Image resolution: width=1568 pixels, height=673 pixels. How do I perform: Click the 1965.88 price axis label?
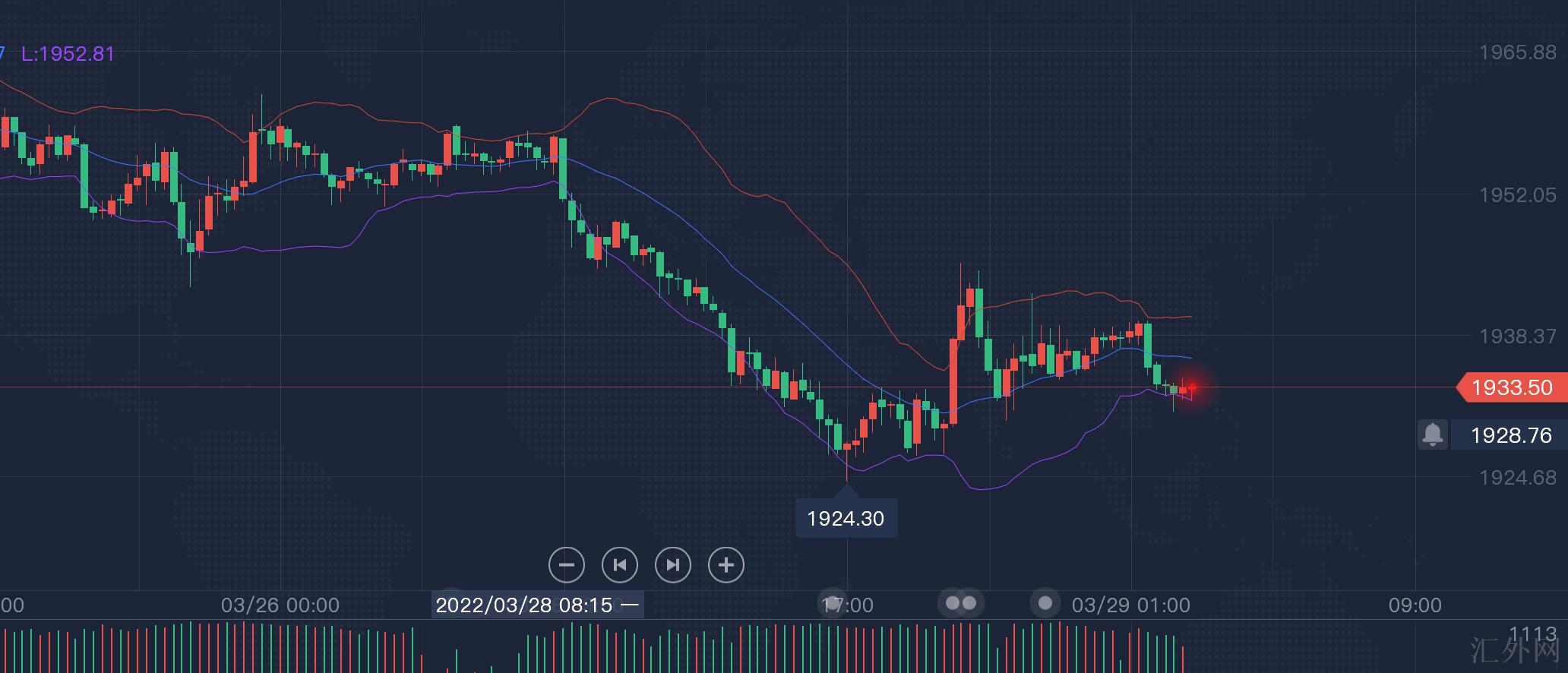(1517, 52)
